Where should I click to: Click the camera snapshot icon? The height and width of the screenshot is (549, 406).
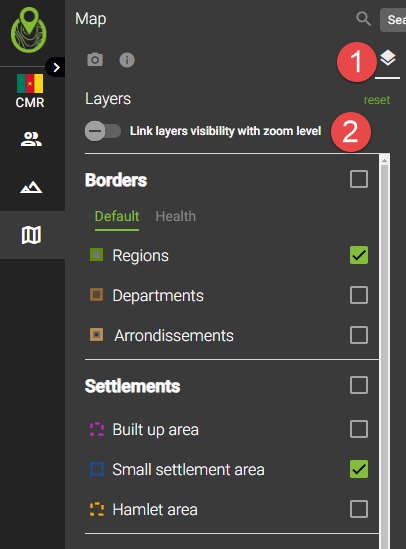pyautogui.click(x=95, y=60)
